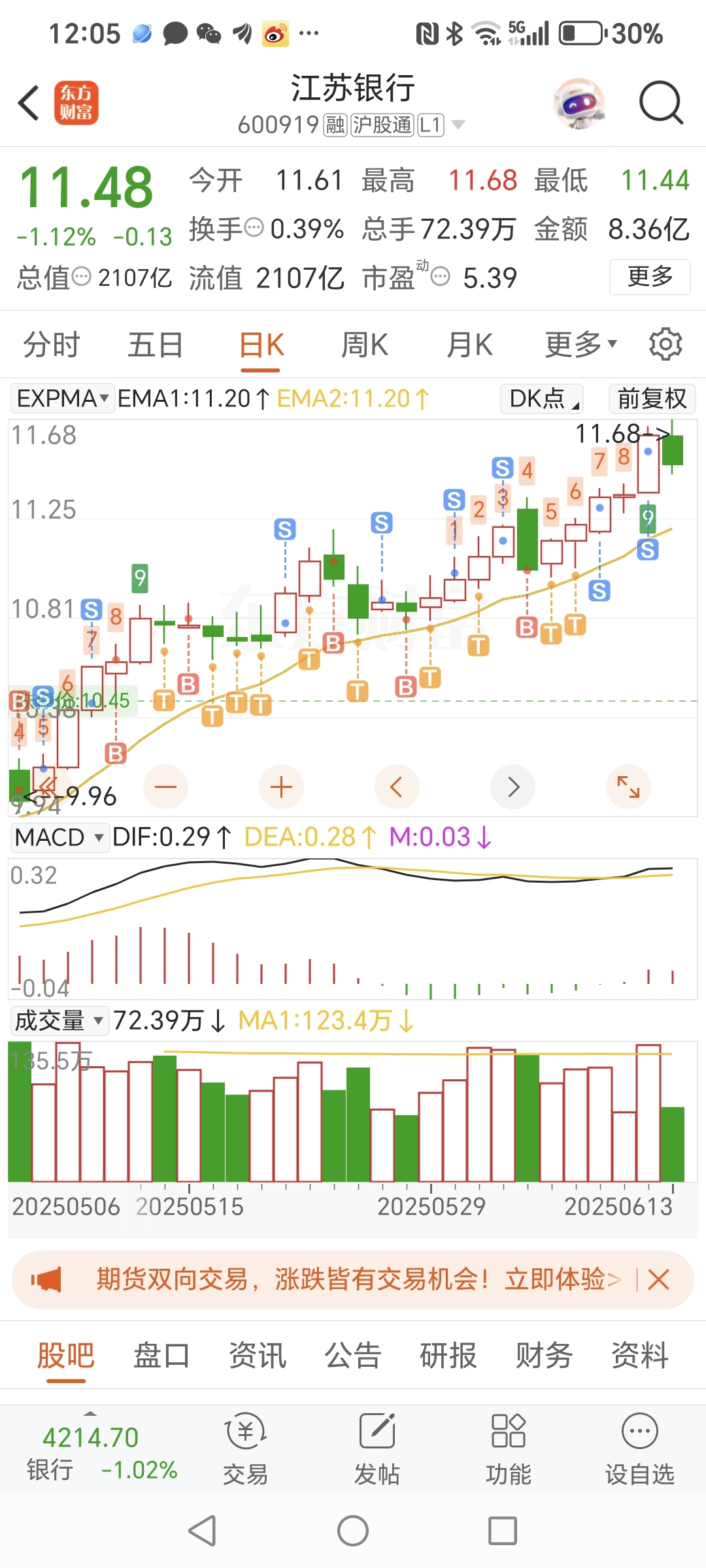Expand stock title dropdown arrow
The width and height of the screenshot is (706, 1568).
click(x=458, y=124)
